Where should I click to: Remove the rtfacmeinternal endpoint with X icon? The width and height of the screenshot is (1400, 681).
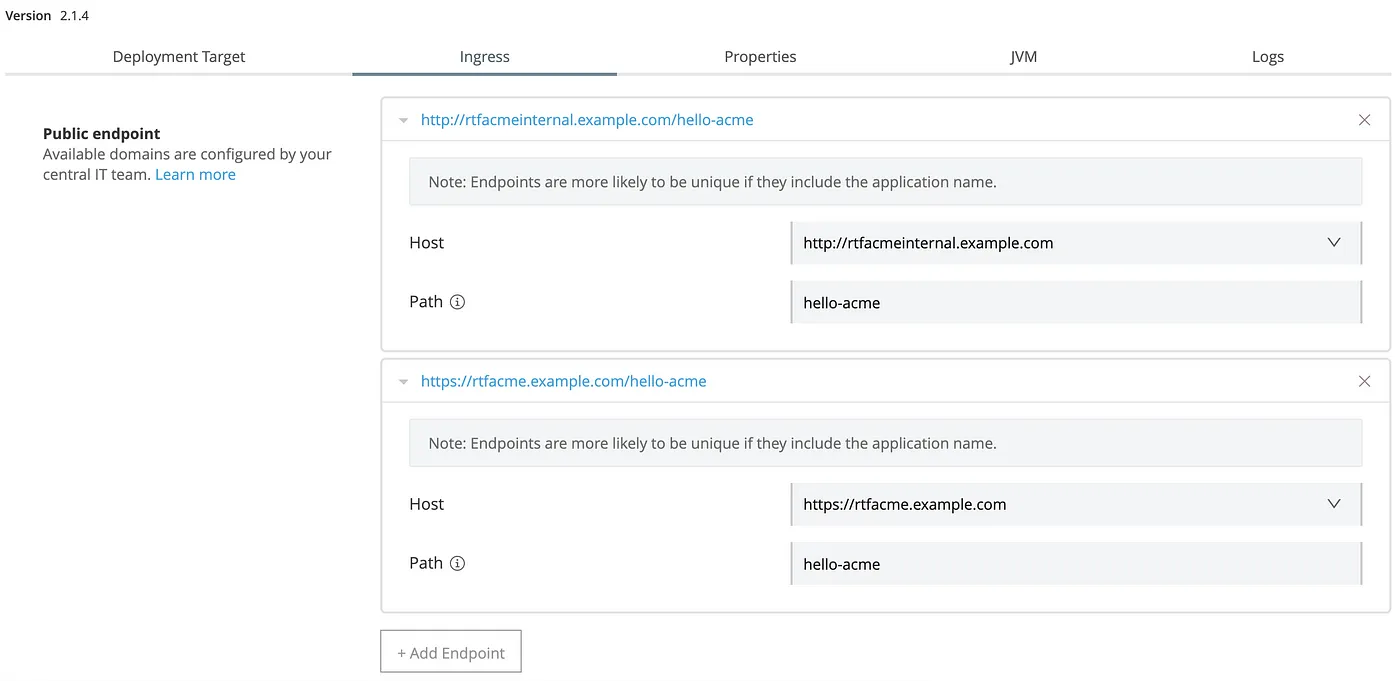1364,120
